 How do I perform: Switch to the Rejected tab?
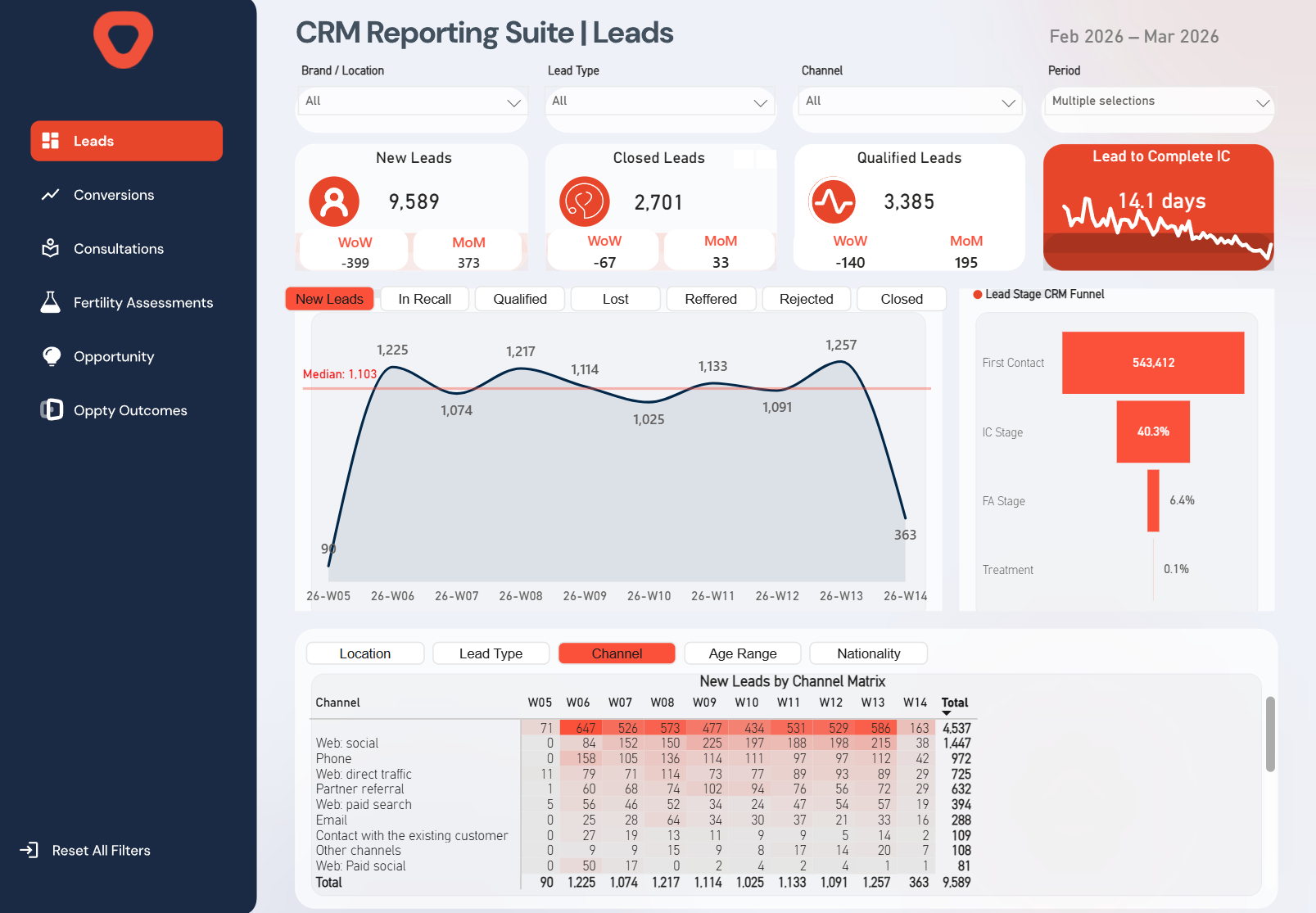click(807, 299)
